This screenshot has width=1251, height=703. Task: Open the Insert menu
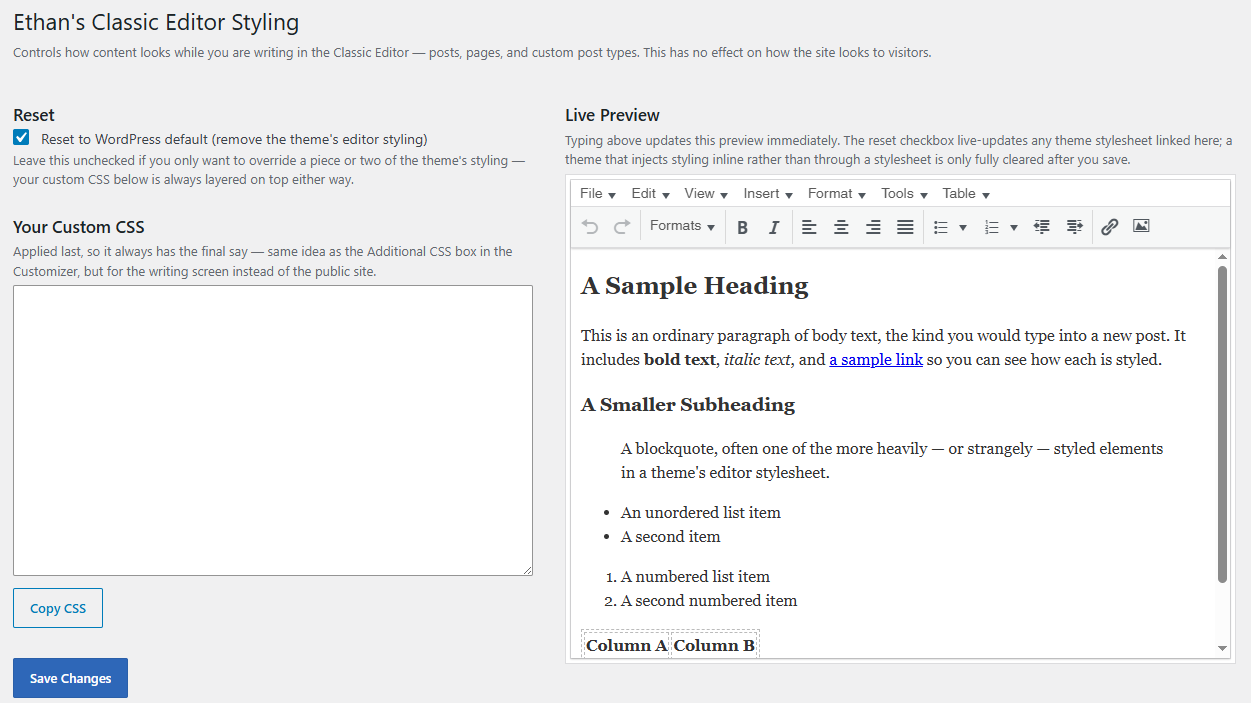(x=768, y=194)
